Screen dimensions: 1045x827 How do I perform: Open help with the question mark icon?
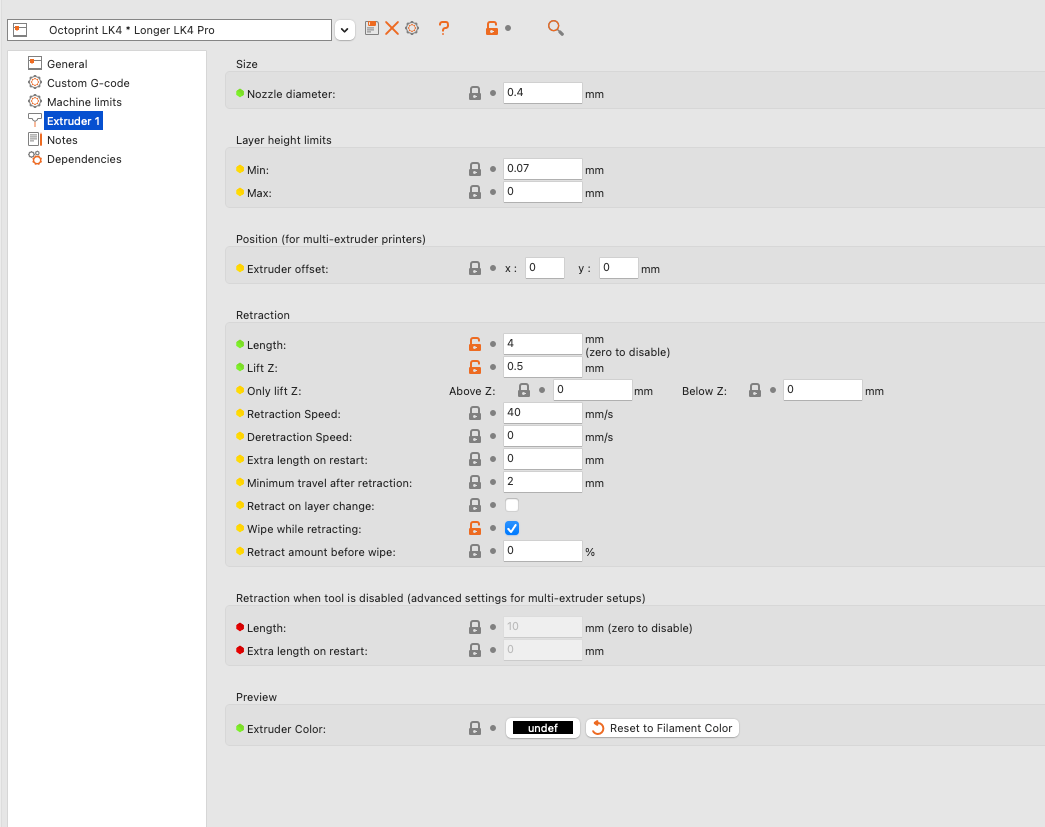444,28
